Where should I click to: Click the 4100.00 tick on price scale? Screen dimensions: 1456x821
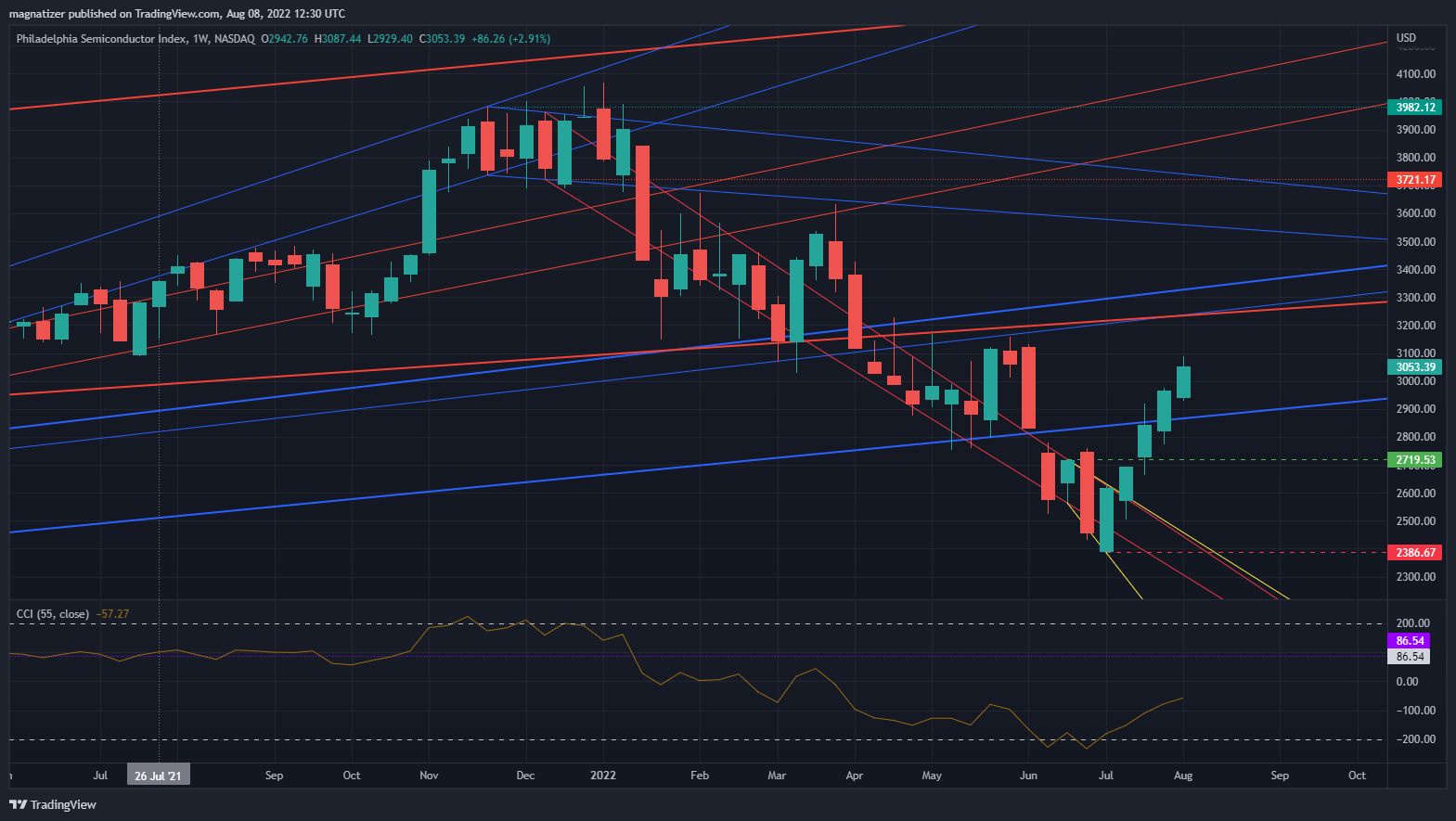point(1415,74)
